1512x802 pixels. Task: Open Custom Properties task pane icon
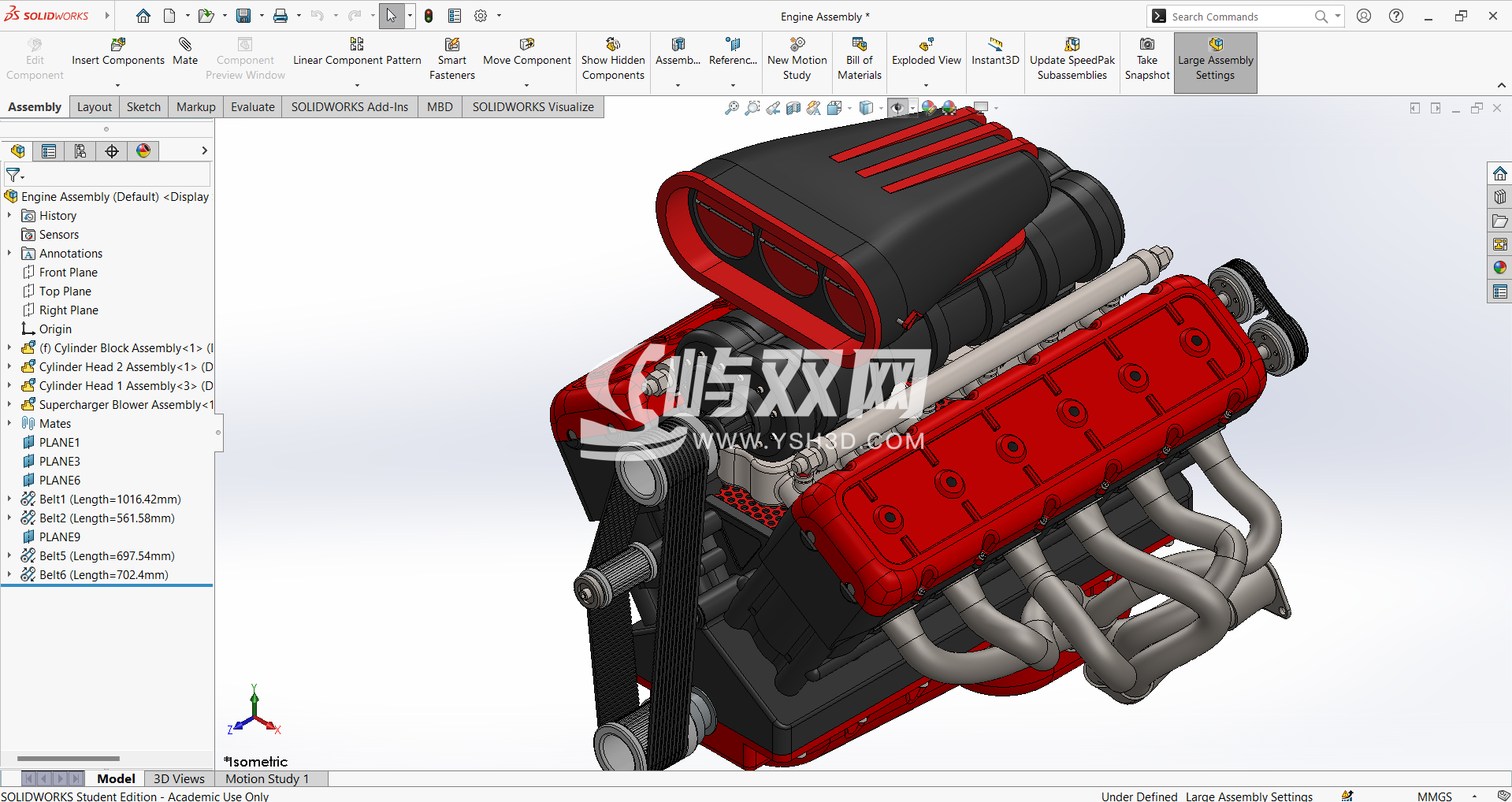click(x=1500, y=291)
